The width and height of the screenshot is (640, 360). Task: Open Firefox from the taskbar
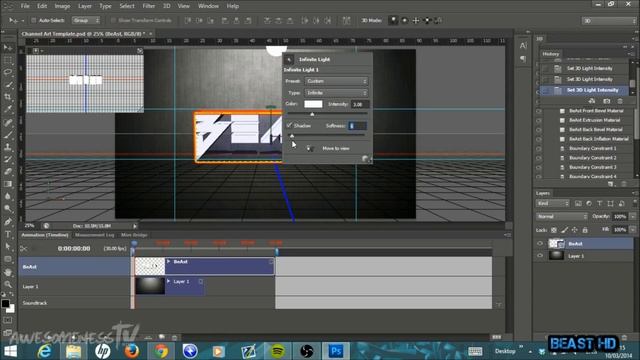(x=131, y=351)
